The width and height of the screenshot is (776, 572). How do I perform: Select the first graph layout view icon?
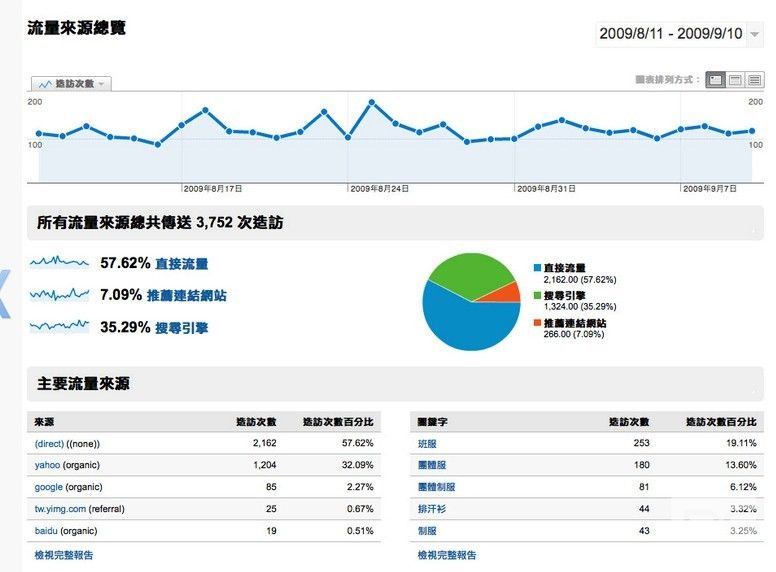click(715, 80)
